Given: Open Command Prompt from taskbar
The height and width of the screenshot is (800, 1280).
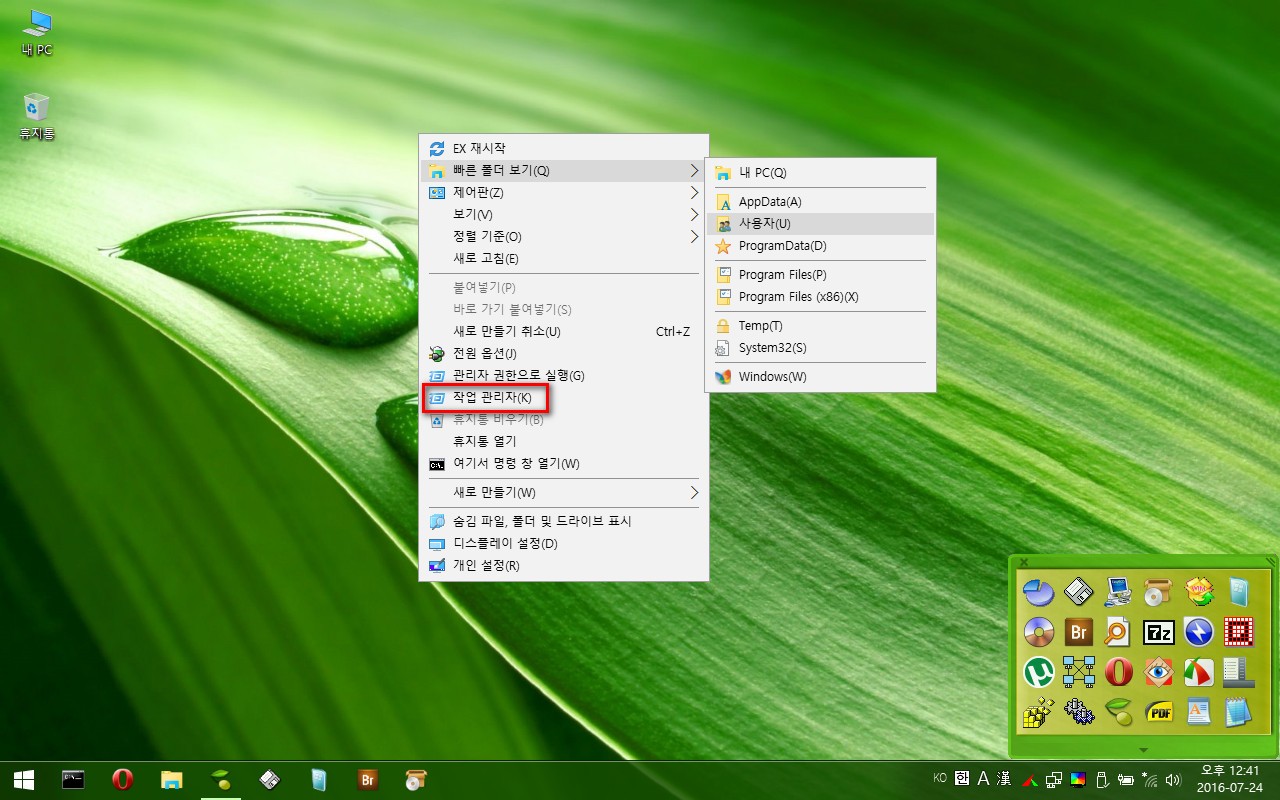Looking at the screenshot, I should point(73,780).
